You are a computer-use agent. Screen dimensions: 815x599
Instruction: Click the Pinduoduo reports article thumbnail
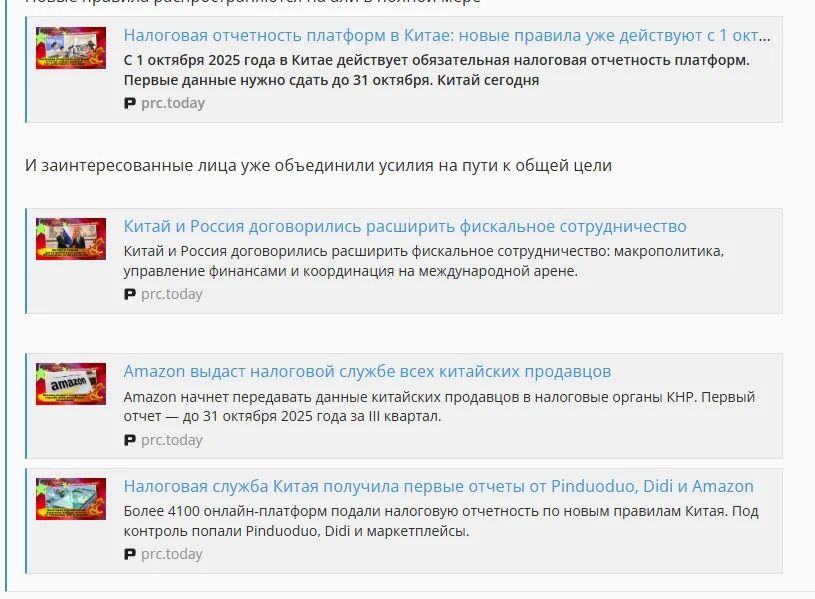pyautogui.click(x=71, y=499)
